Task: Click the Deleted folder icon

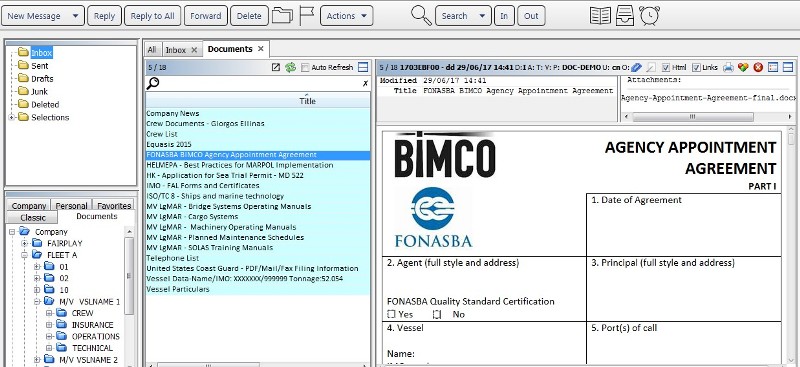Action: click(23, 104)
